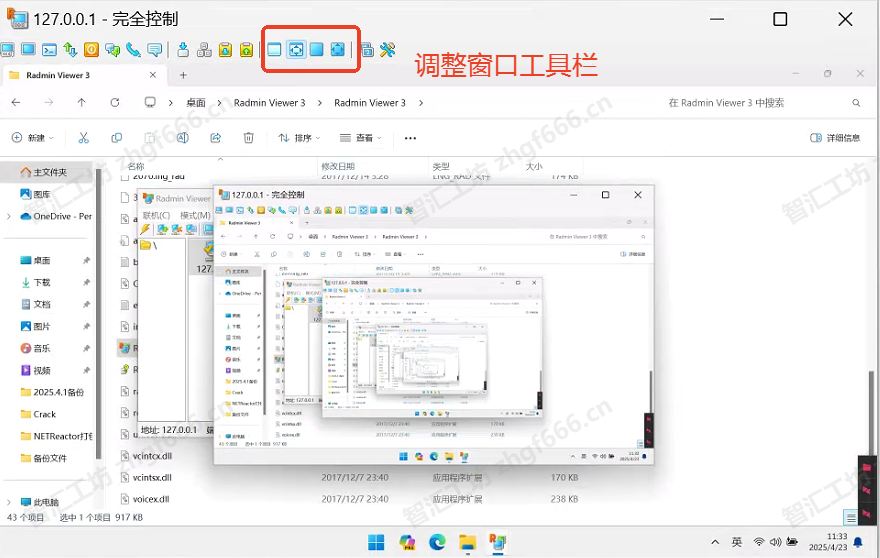Viewport: 880px width, 558px height.
Task: Click the sidebar vertical scrollbar
Action: point(99,313)
